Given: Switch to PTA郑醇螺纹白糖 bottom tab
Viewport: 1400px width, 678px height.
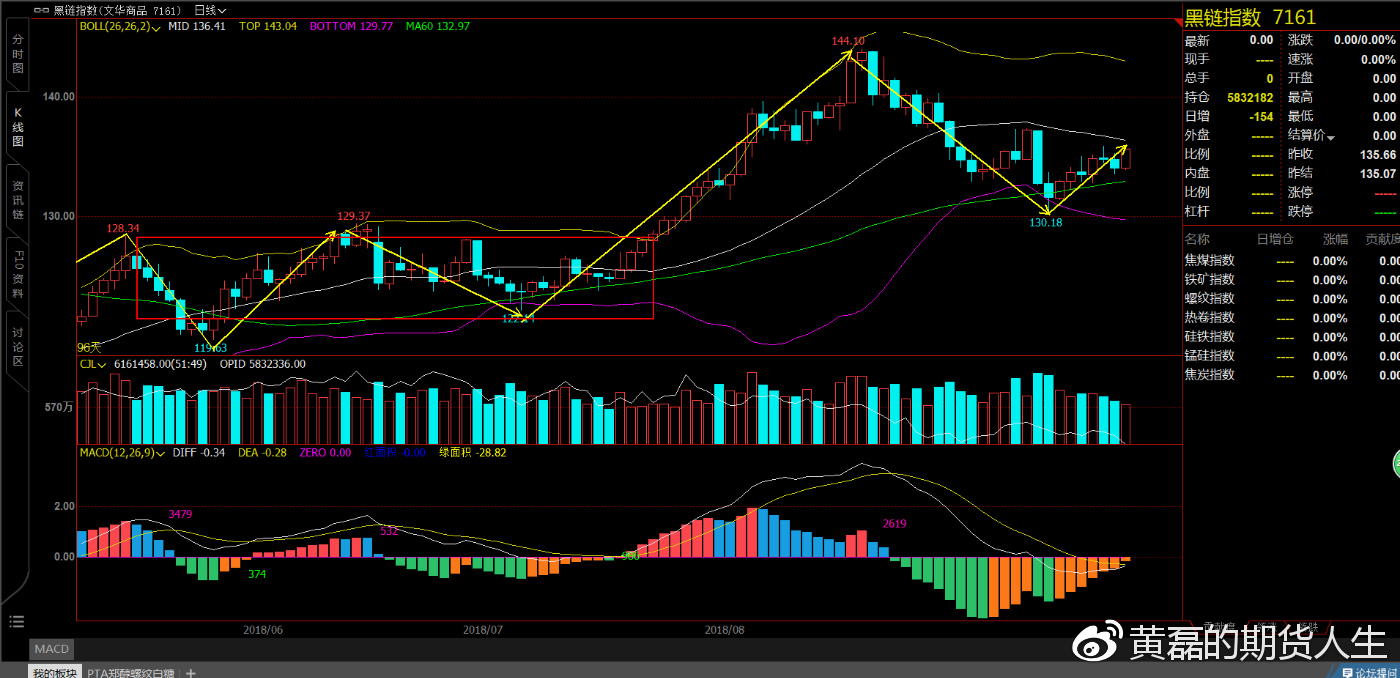Looking at the screenshot, I should coord(132,673).
